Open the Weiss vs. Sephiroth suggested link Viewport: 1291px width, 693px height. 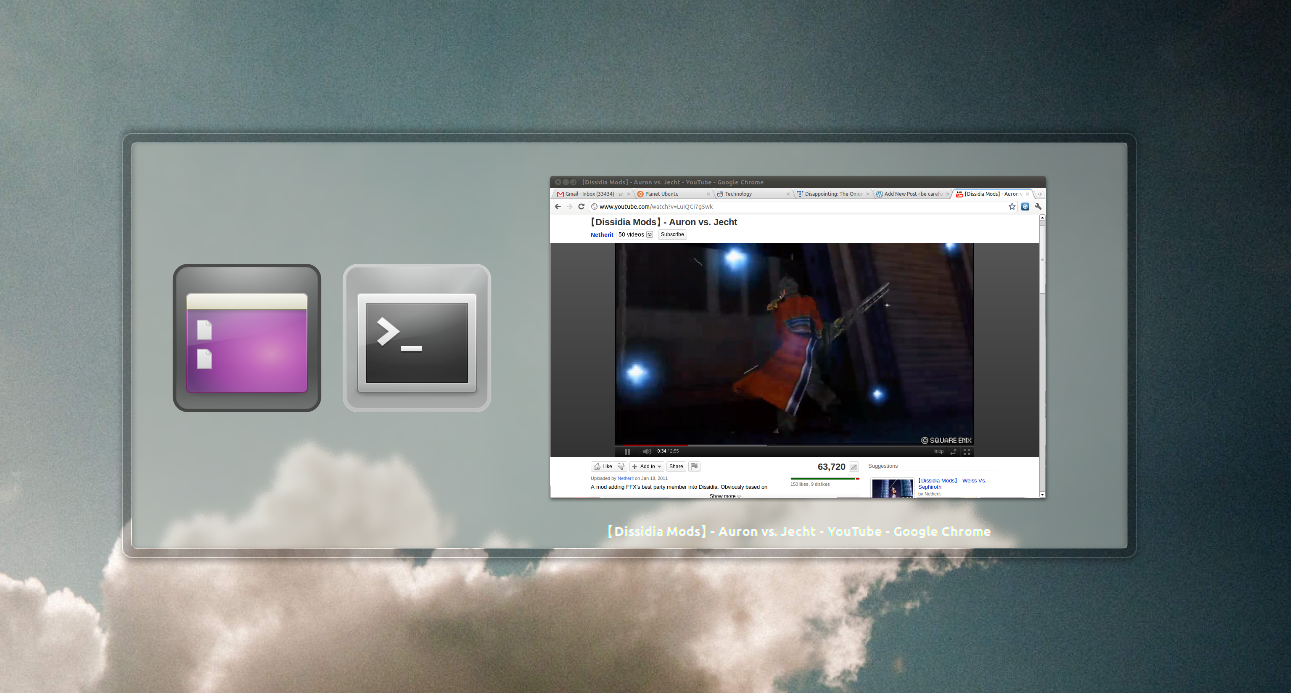coord(952,483)
